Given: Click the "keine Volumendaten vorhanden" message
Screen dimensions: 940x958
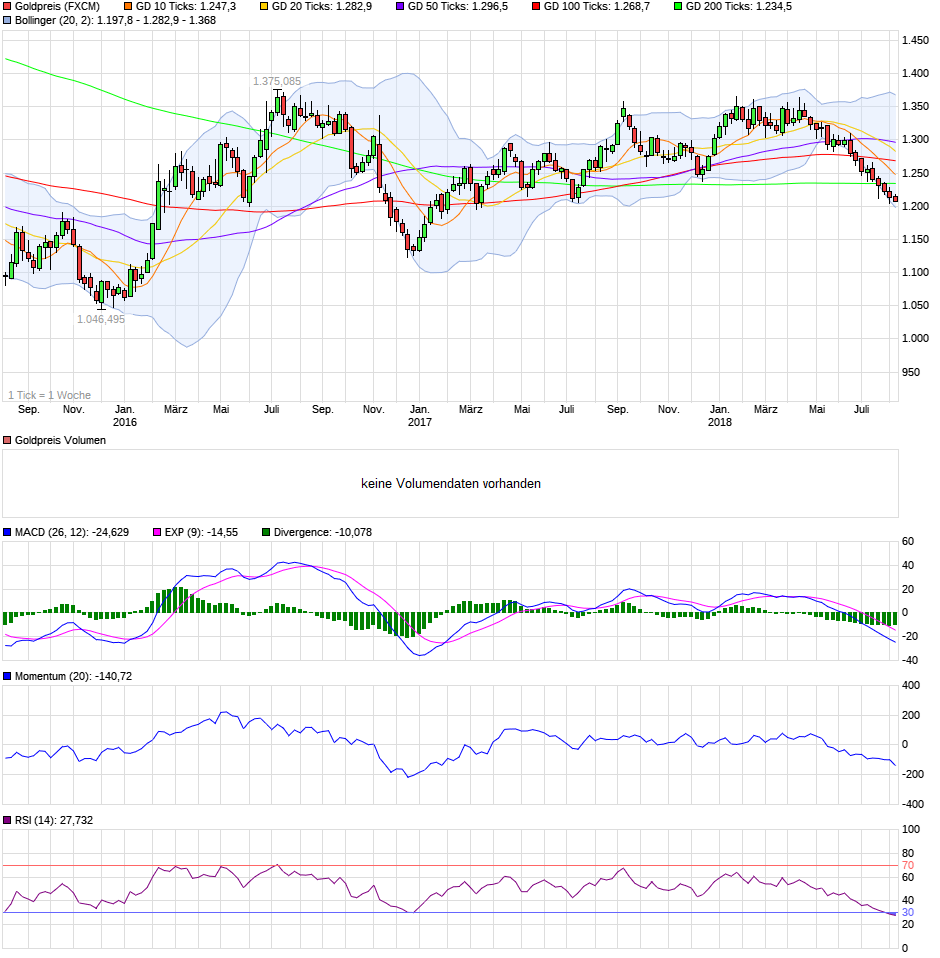Looking at the screenshot, I should [x=451, y=484].
